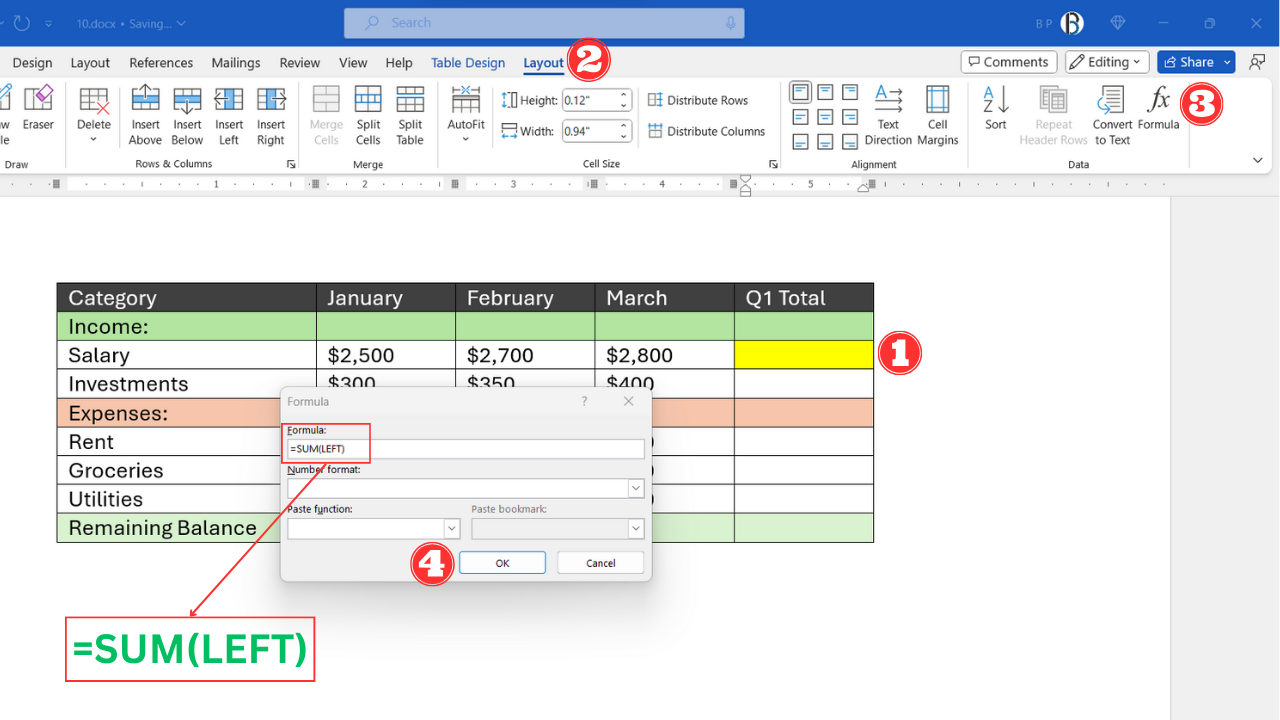Switch to the Table Design tab
Image resolution: width=1280 pixels, height=720 pixels.
tap(468, 62)
